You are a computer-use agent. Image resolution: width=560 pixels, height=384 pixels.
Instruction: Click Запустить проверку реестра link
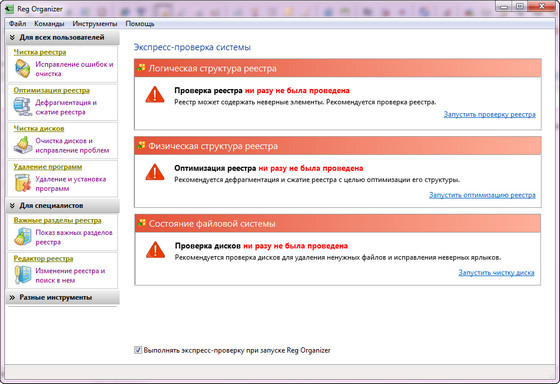point(490,114)
